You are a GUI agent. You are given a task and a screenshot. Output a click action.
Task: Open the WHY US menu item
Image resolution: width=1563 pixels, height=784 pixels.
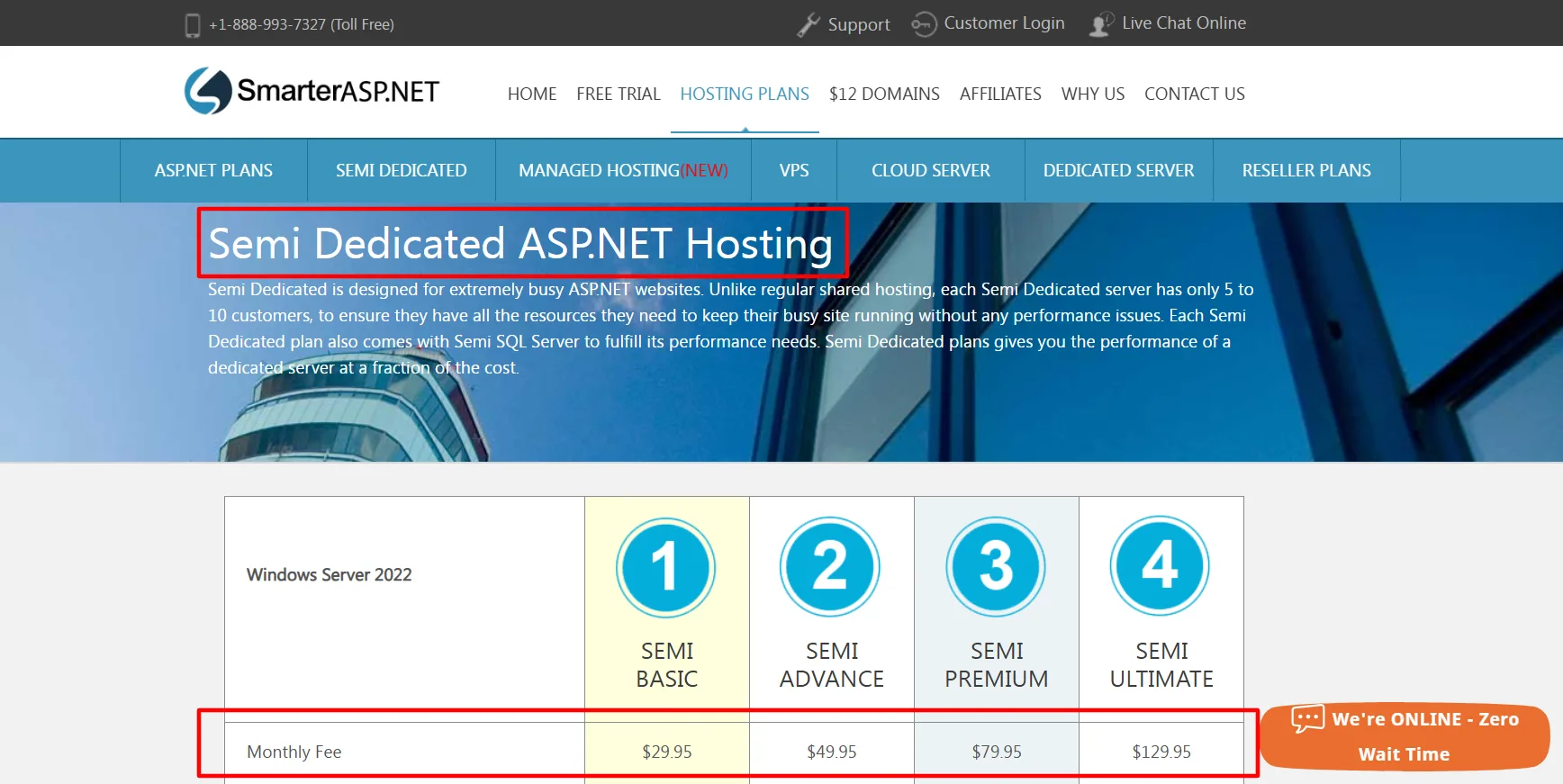point(1093,94)
